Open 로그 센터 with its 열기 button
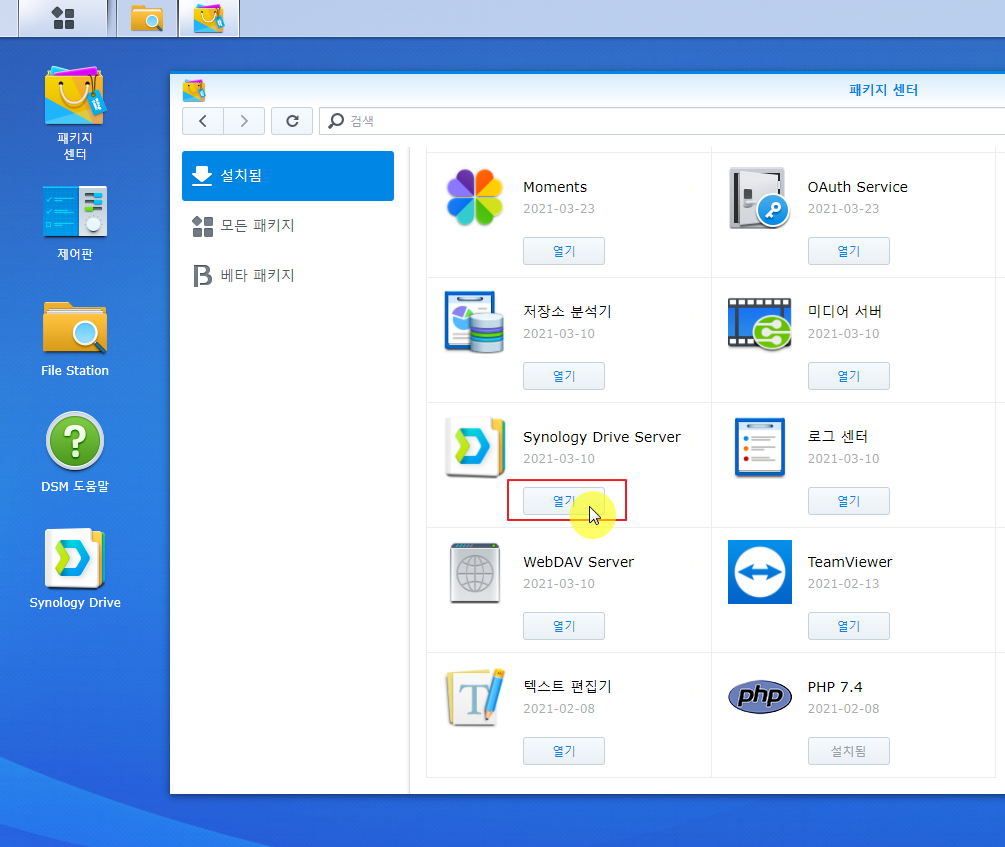Image resolution: width=1005 pixels, height=847 pixels. (849, 501)
